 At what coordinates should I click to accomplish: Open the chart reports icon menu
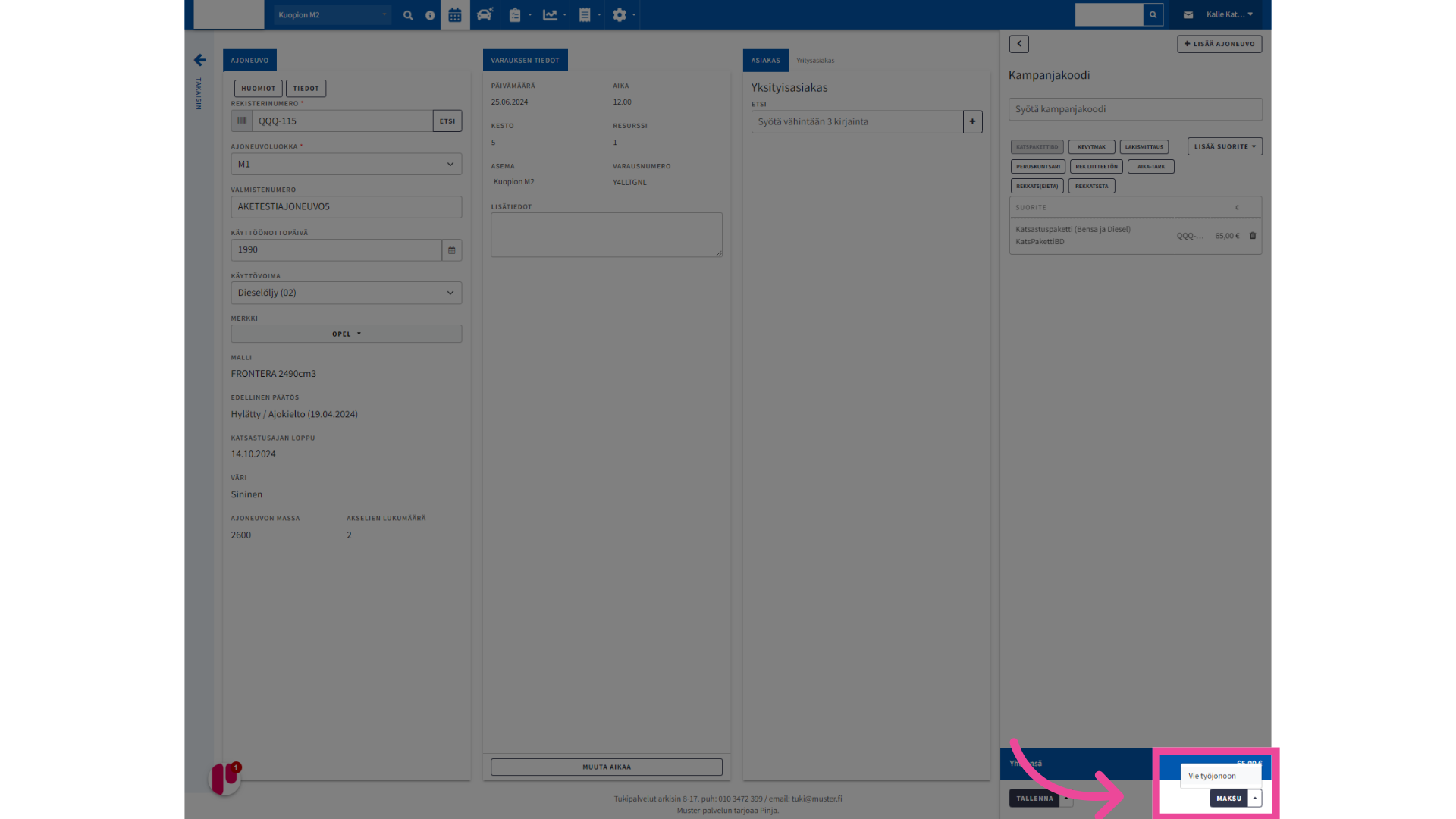tap(554, 15)
